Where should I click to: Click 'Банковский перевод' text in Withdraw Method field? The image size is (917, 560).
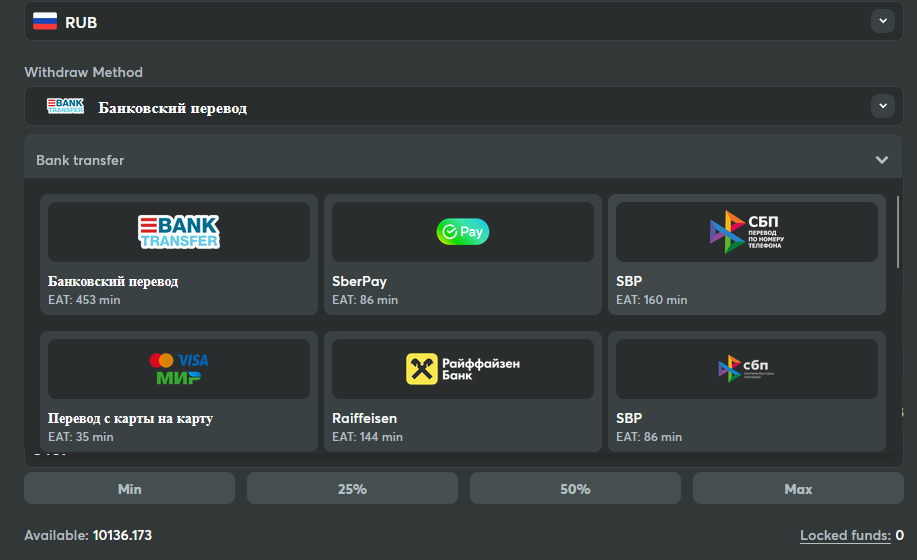(173, 108)
